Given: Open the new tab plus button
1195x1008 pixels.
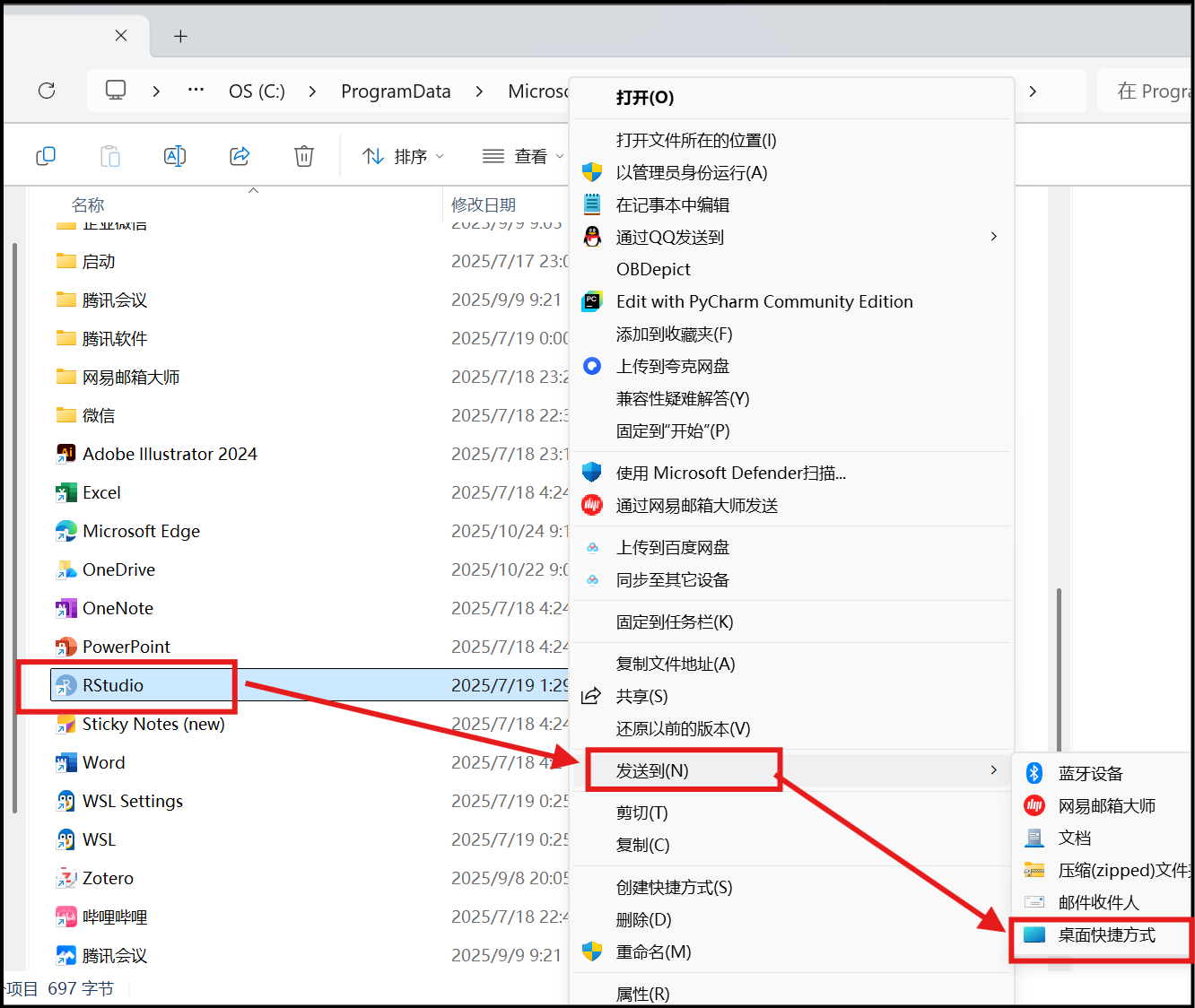Looking at the screenshot, I should 180,36.
